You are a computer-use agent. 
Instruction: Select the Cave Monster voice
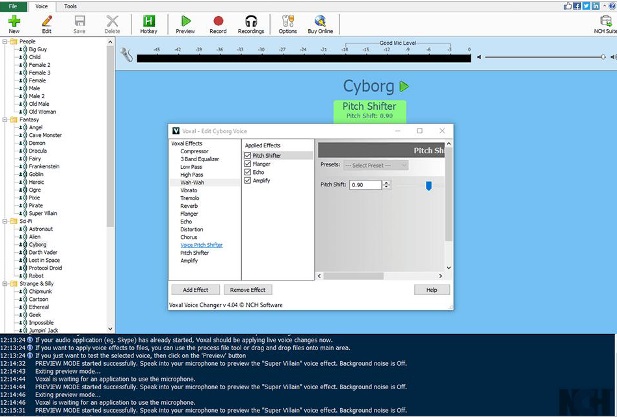(45, 135)
